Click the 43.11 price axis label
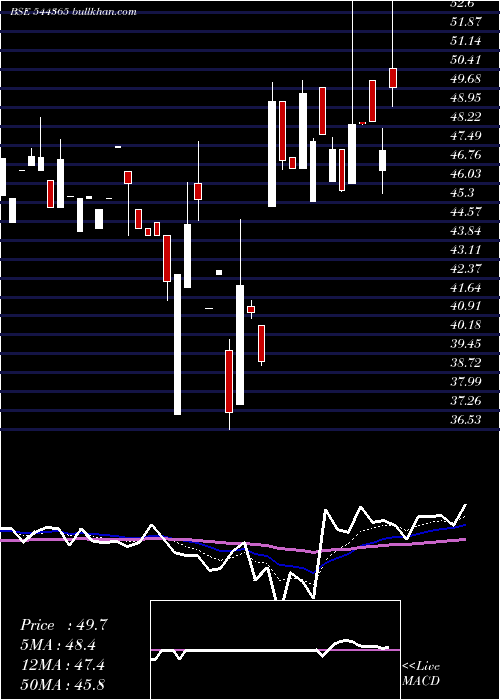 tap(465, 250)
